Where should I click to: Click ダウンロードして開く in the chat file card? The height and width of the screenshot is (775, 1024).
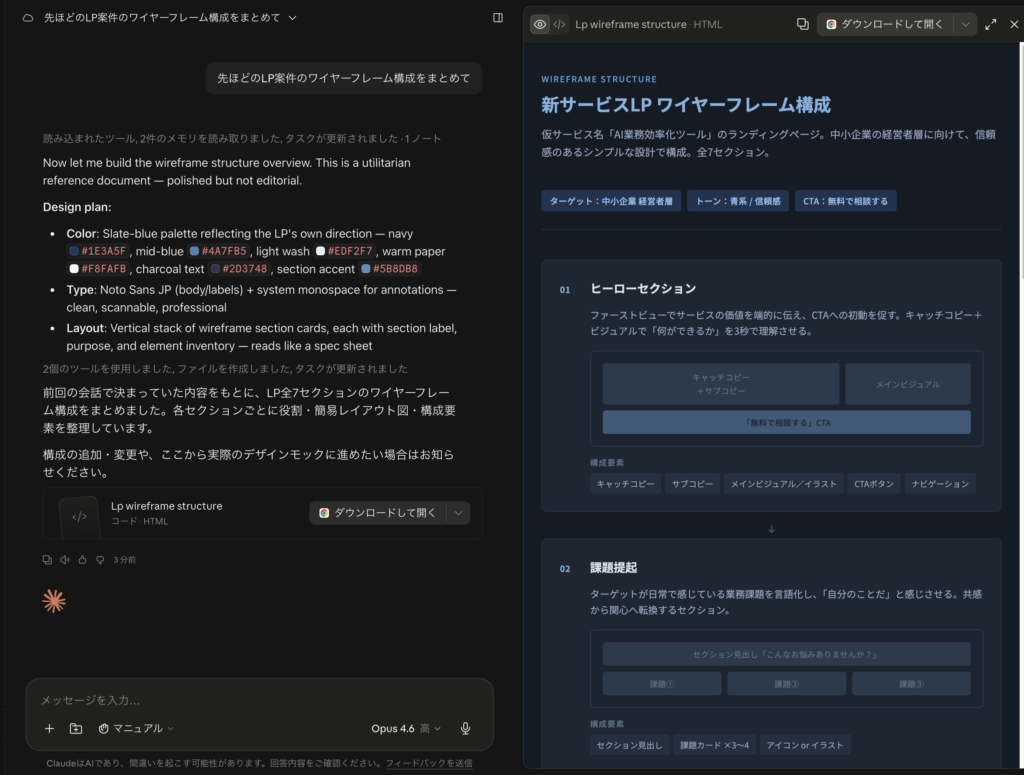pos(378,513)
